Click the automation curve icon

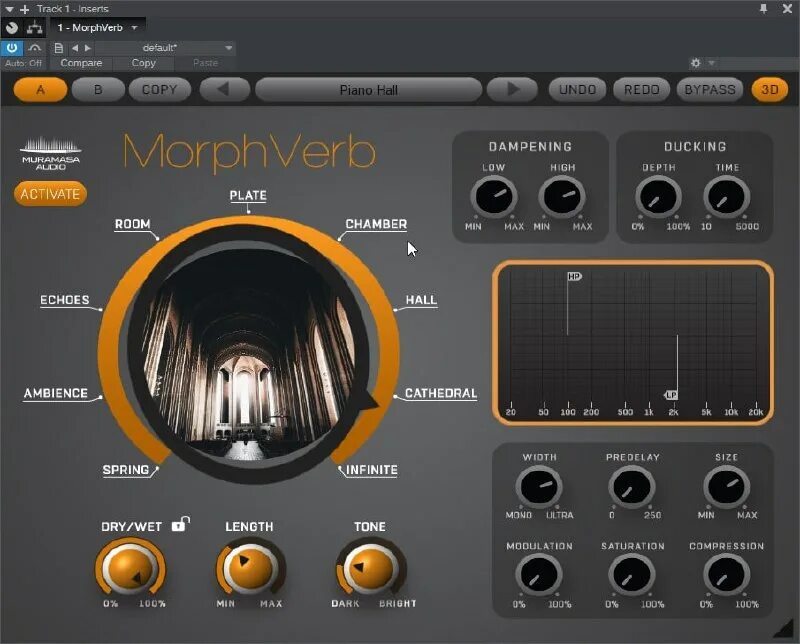tap(35, 48)
